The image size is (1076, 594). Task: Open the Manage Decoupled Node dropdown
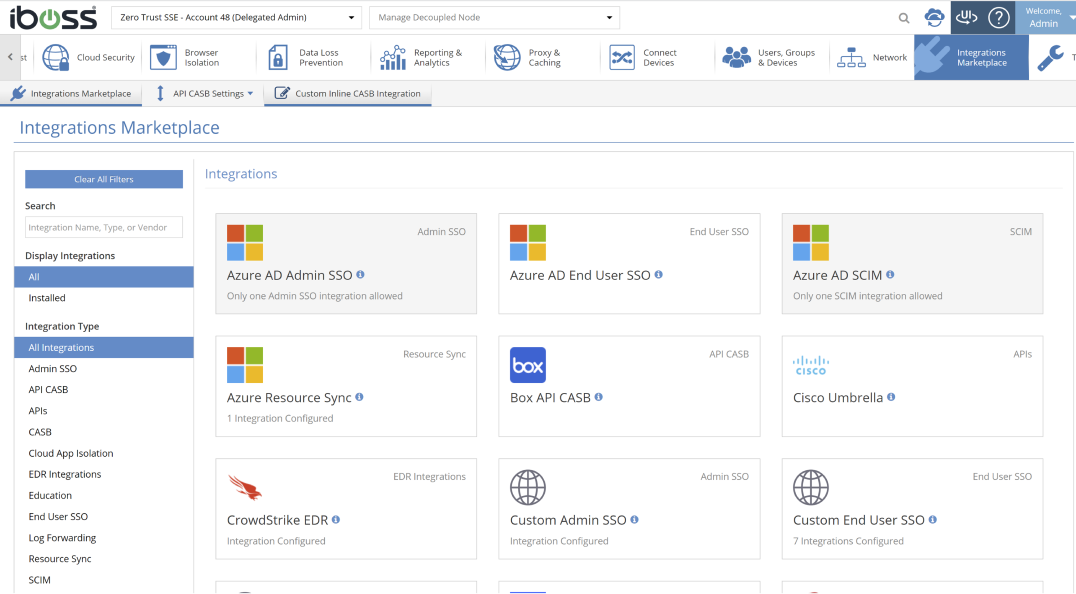coord(494,18)
